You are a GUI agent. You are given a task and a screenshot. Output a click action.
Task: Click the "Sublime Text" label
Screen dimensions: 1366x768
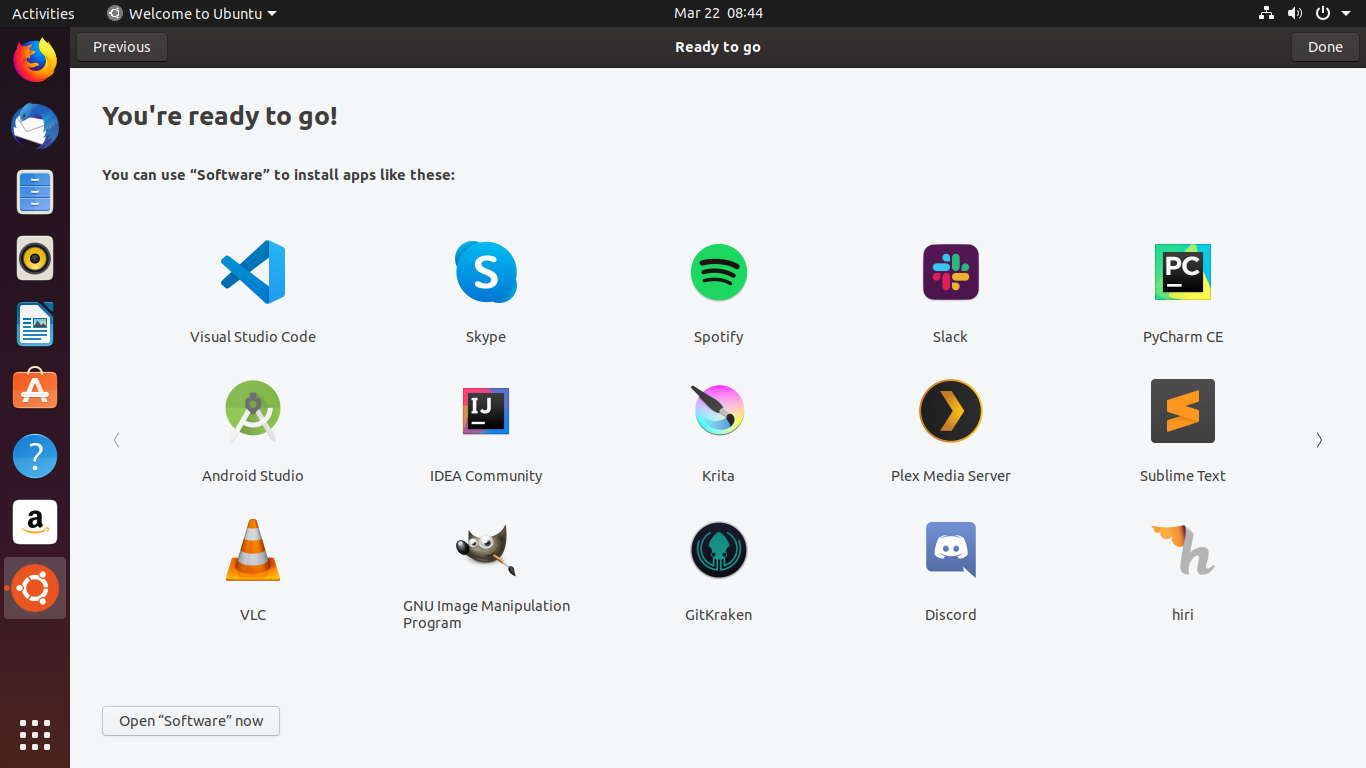pos(1183,476)
